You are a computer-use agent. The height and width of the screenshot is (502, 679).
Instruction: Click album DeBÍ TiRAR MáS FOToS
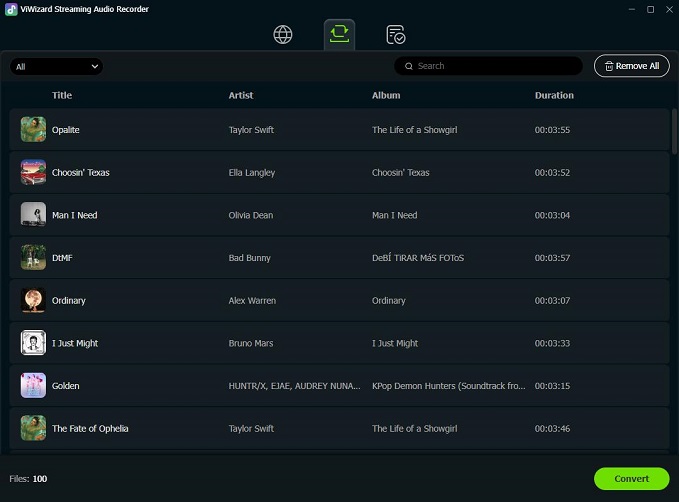pos(418,258)
